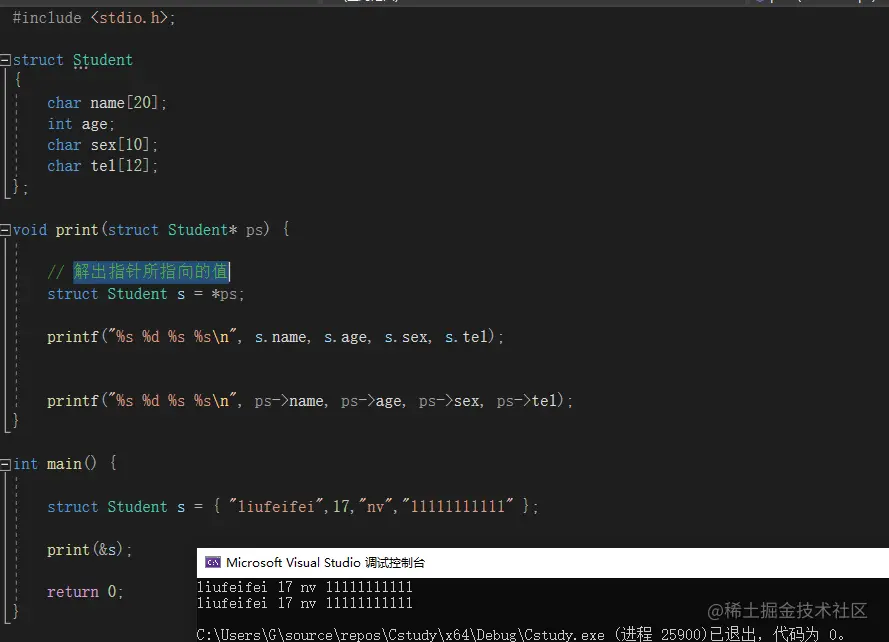Collapse the void print function block
This screenshot has height=642, width=889.
coord(5,230)
